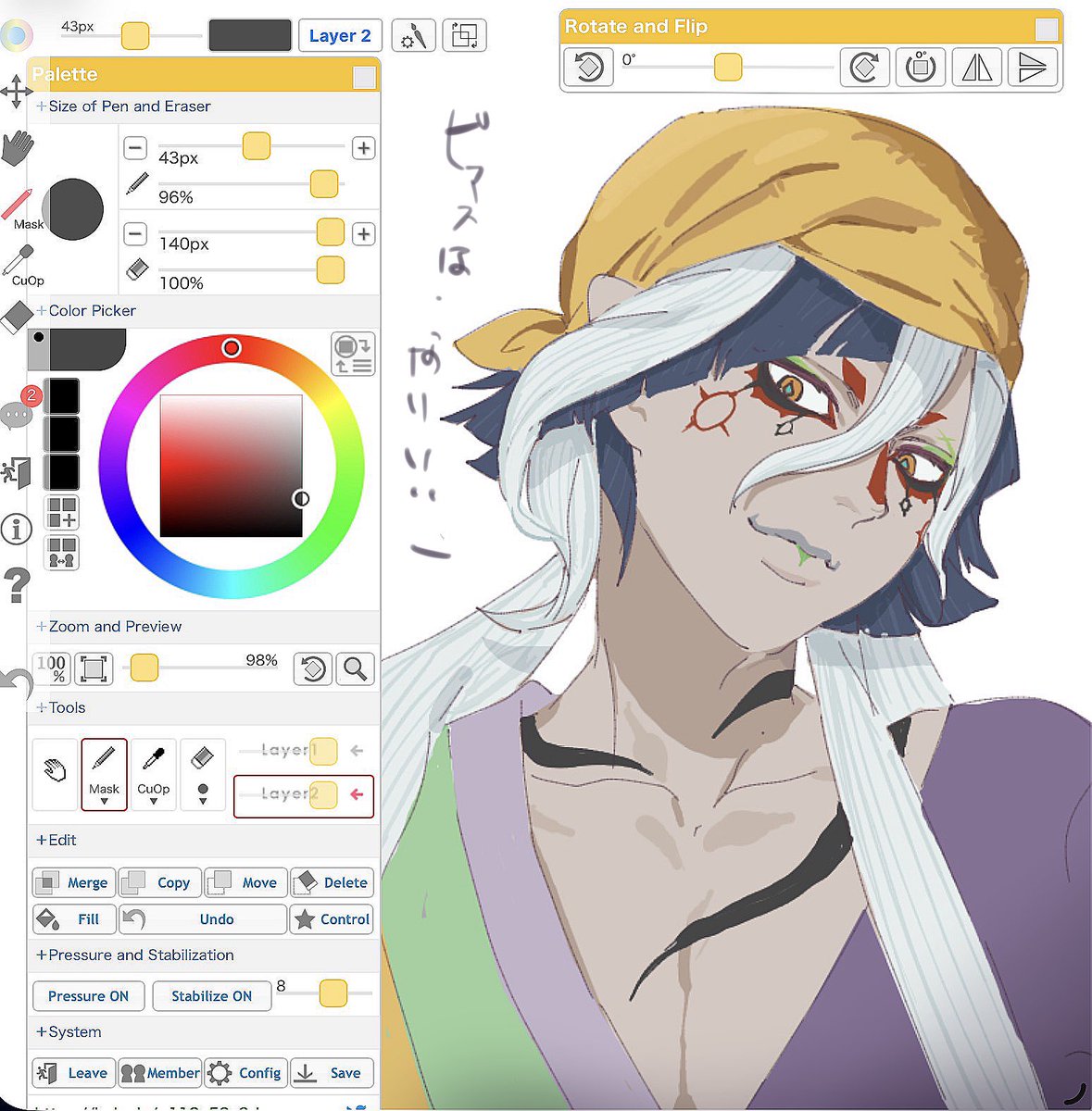This screenshot has width=1092, height=1111.
Task: Flip canvas vertically
Action: click(1032, 68)
